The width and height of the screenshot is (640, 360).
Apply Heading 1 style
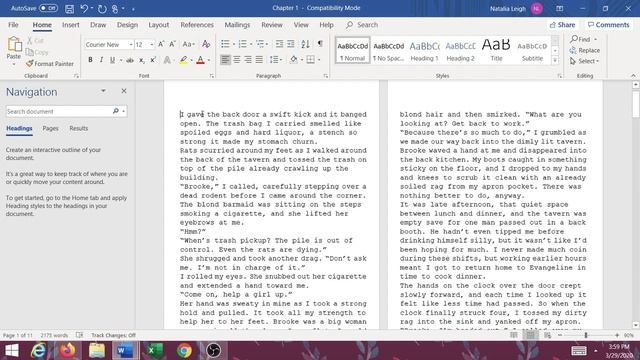[x=424, y=51]
